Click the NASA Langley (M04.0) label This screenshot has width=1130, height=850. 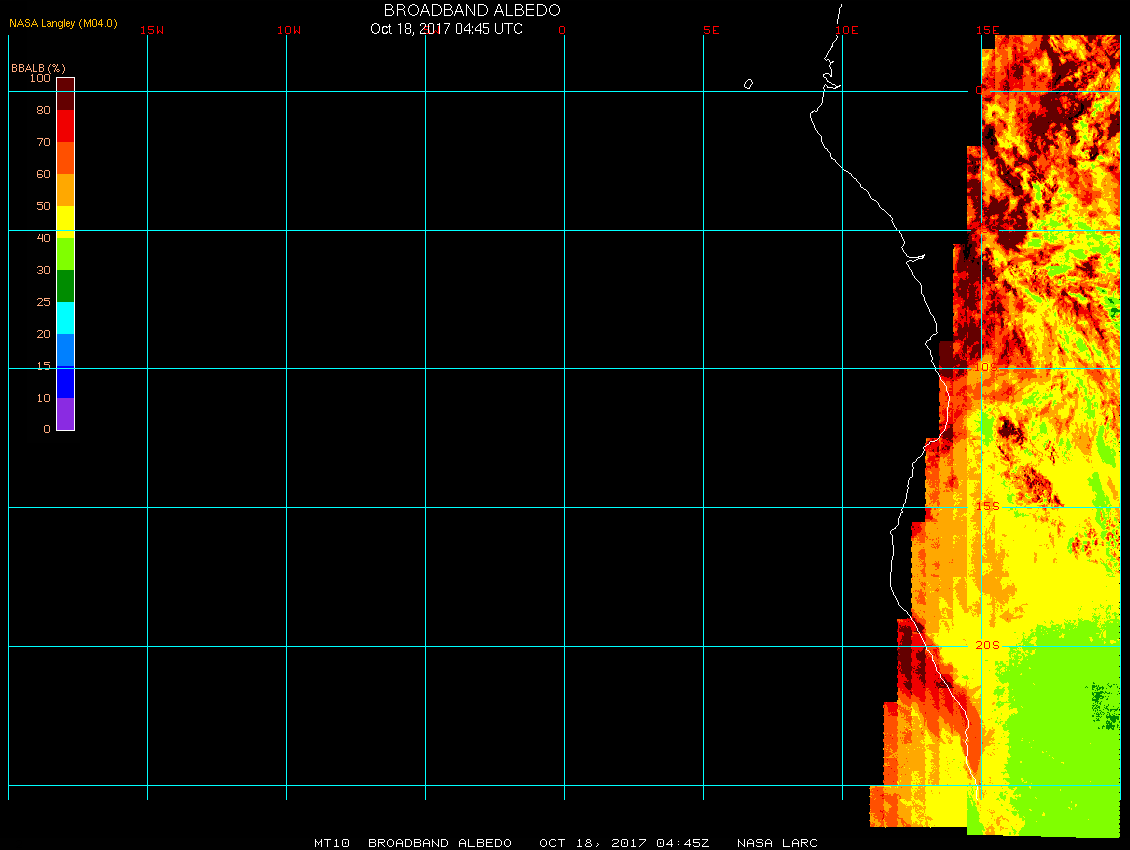(63, 23)
